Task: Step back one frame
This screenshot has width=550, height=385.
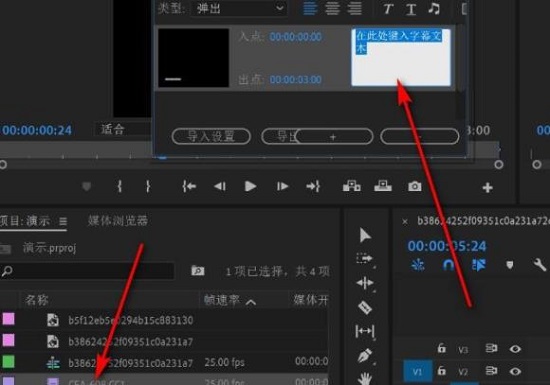Action: [220, 186]
